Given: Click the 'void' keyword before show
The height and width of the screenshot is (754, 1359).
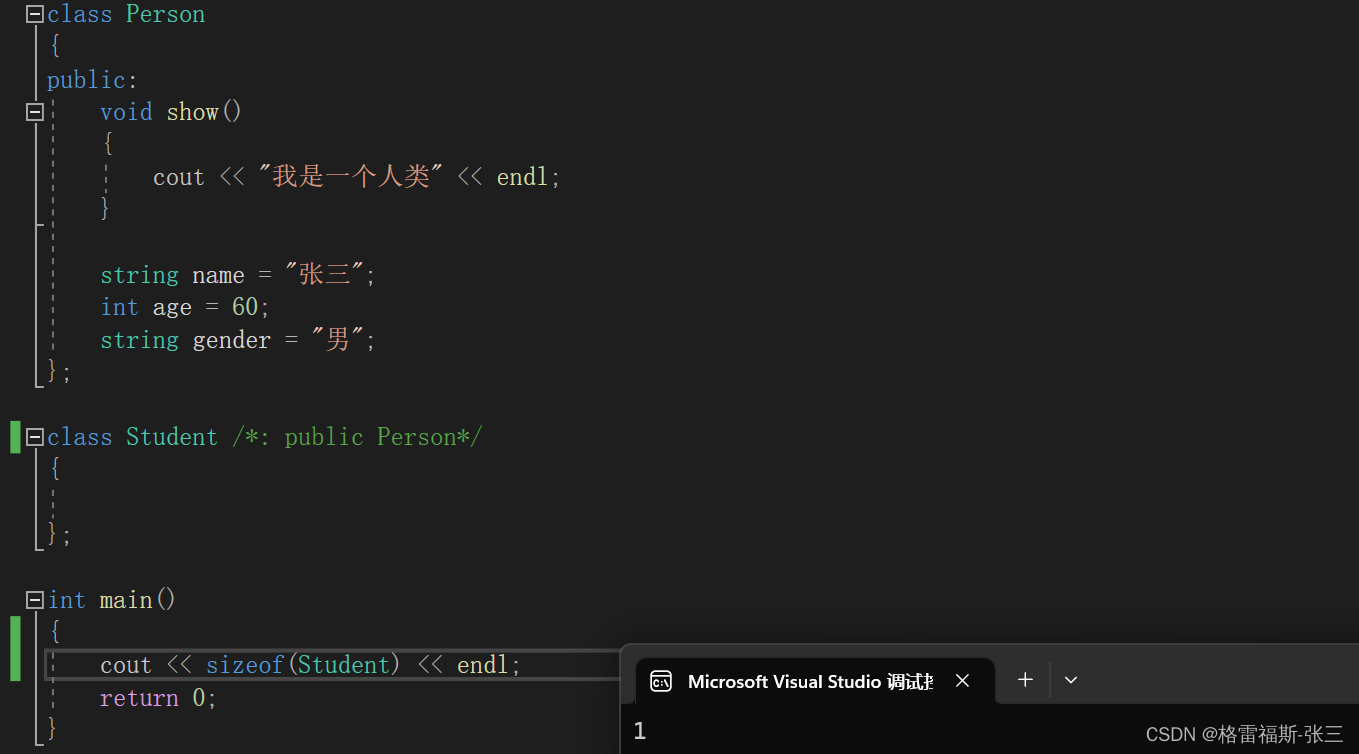Looking at the screenshot, I should pyautogui.click(x=126, y=112).
